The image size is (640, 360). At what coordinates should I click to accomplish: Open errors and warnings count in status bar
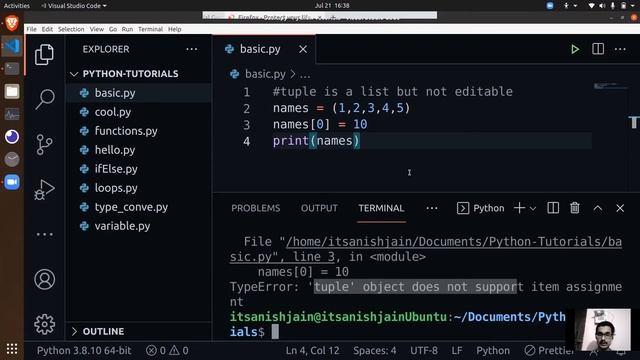pyautogui.click(x=167, y=350)
